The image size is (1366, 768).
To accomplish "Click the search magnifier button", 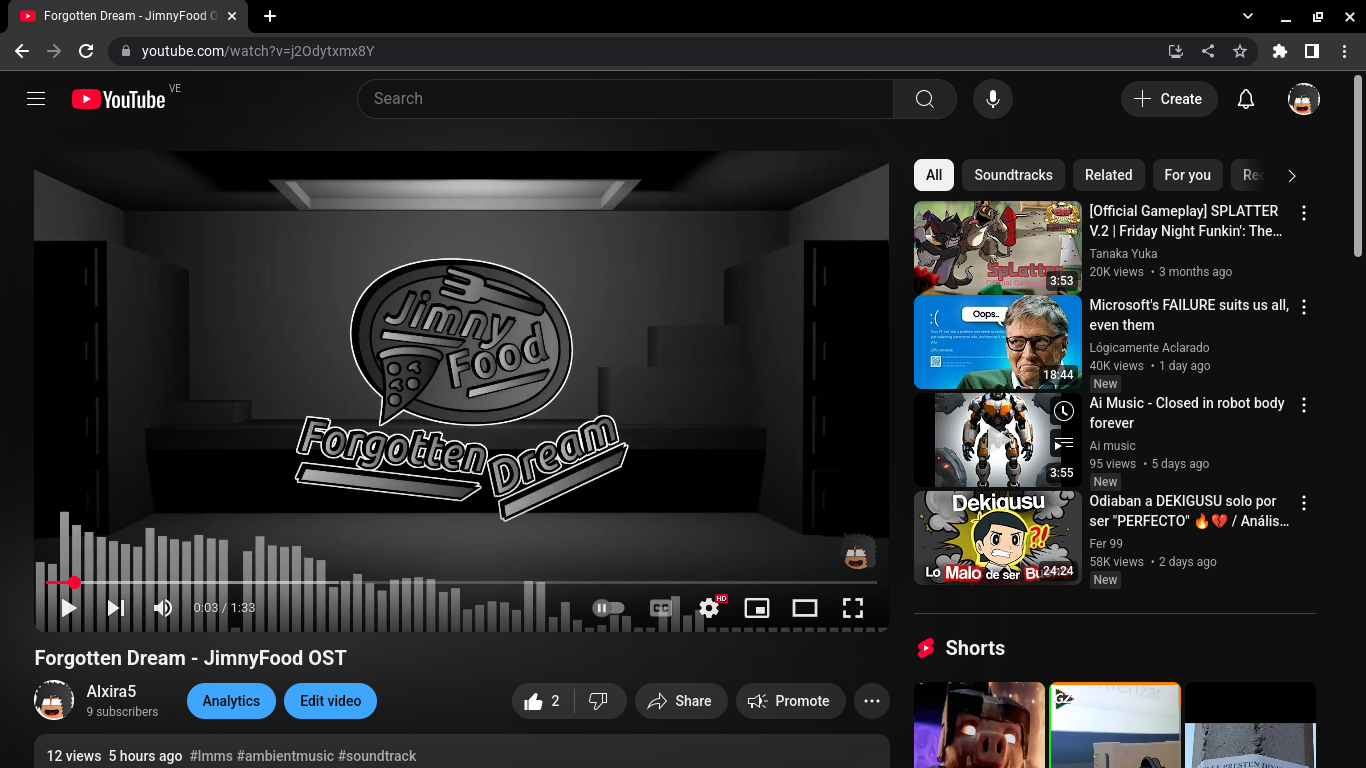I will click(x=924, y=99).
